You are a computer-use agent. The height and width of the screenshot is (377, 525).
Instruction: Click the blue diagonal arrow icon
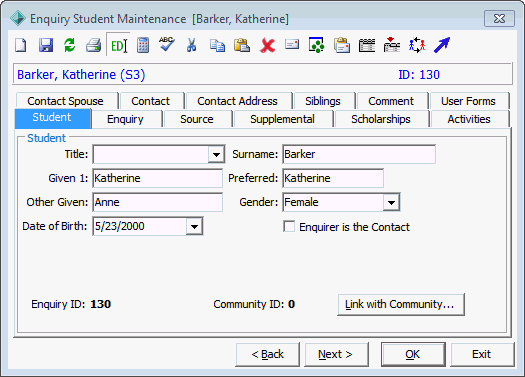442,45
